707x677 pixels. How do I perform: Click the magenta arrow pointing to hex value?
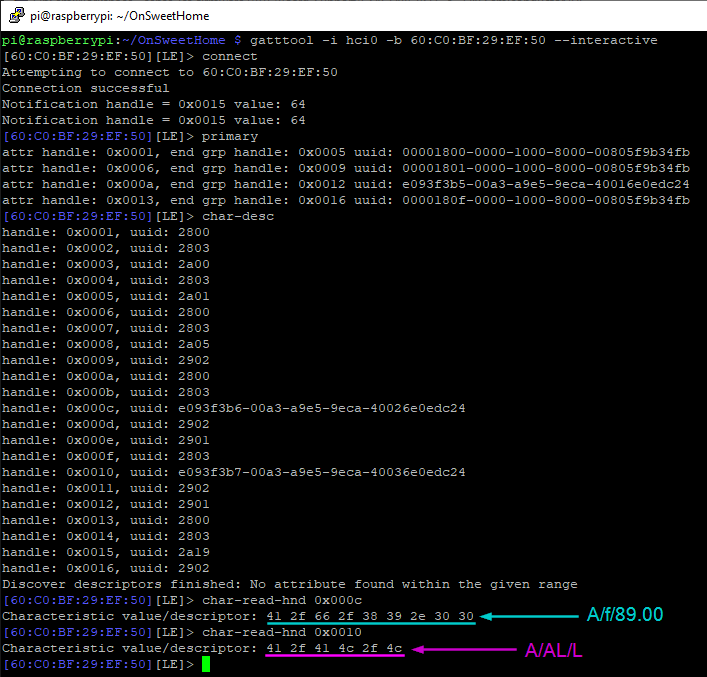pos(464,649)
